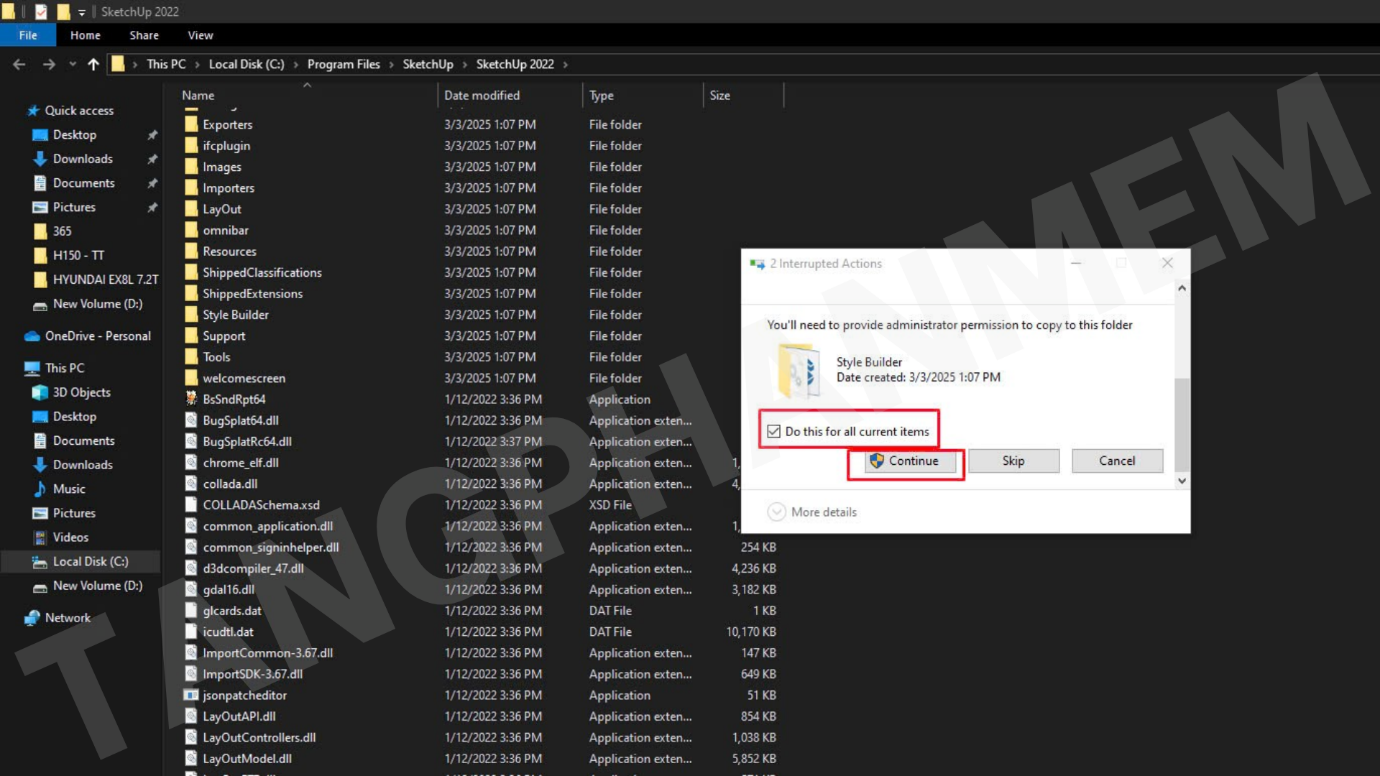The width and height of the screenshot is (1380, 776).
Task: Select the jsonpatcheditor application icon
Action: [x=192, y=695]
